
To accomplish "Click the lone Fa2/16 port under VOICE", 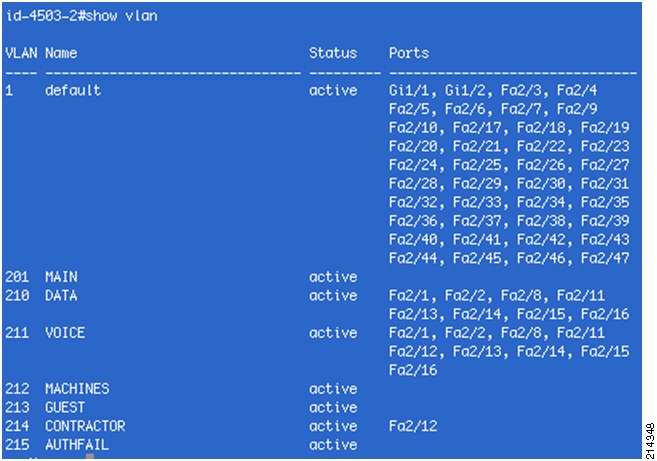I will [x=413, y=370].
